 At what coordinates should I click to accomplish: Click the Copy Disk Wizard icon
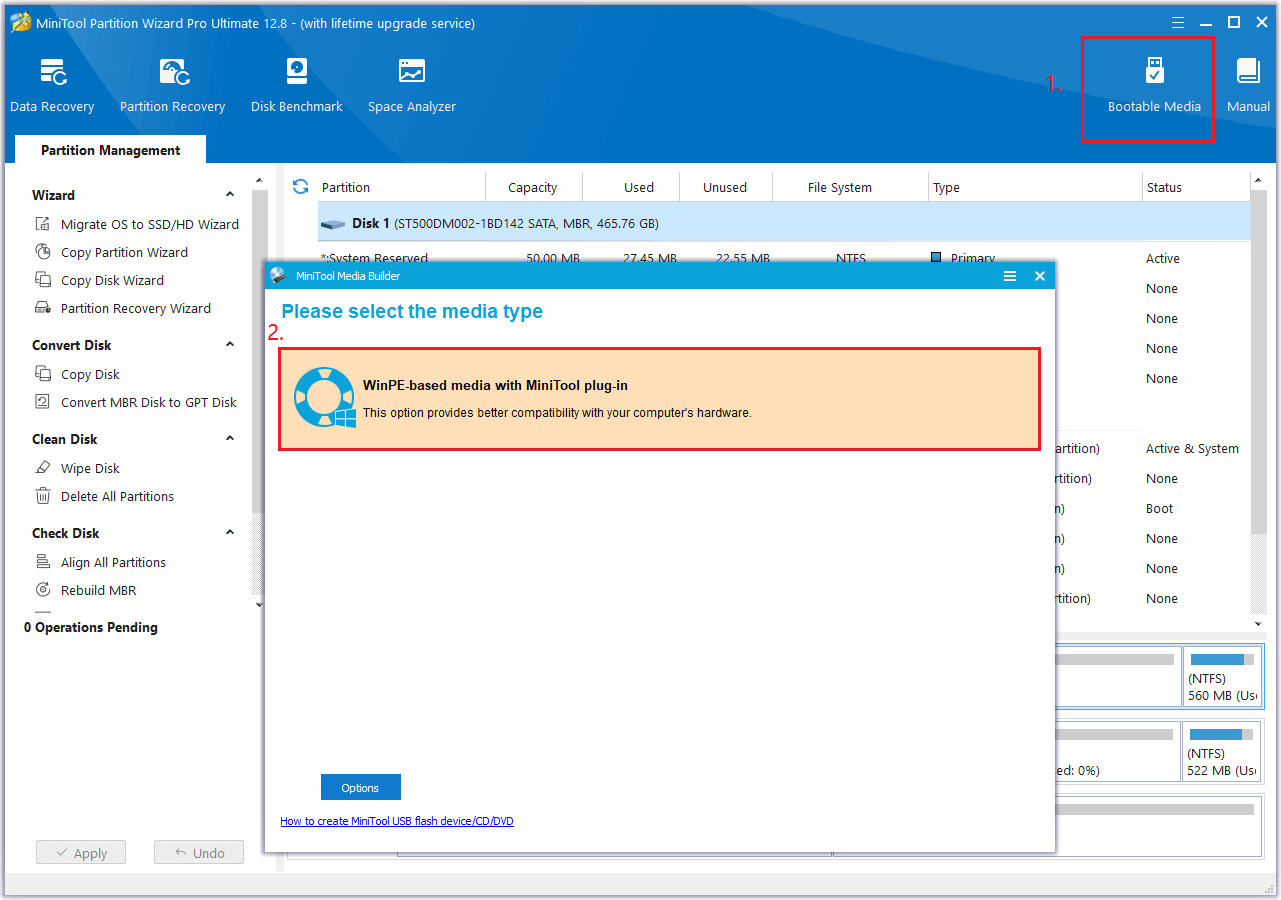point(43,280)
